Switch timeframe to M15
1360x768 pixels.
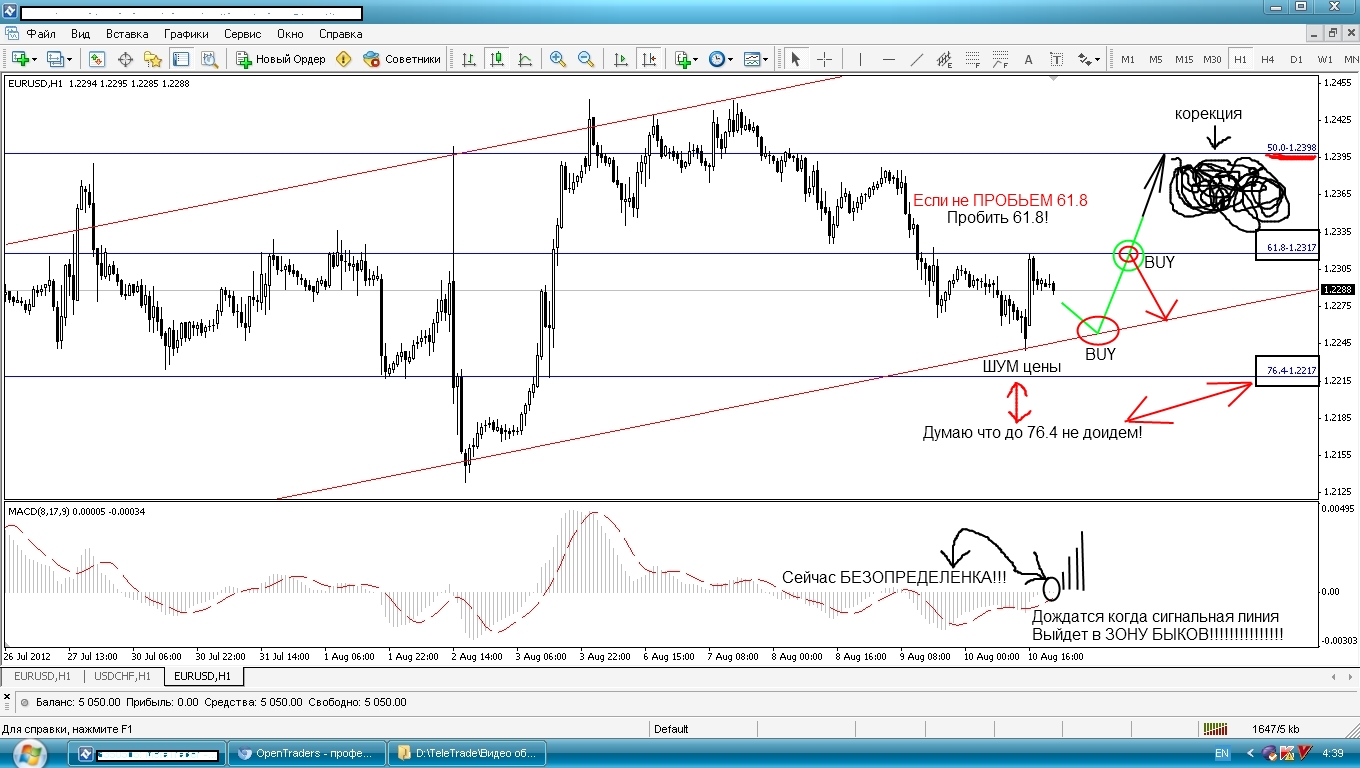[1184, 59]
